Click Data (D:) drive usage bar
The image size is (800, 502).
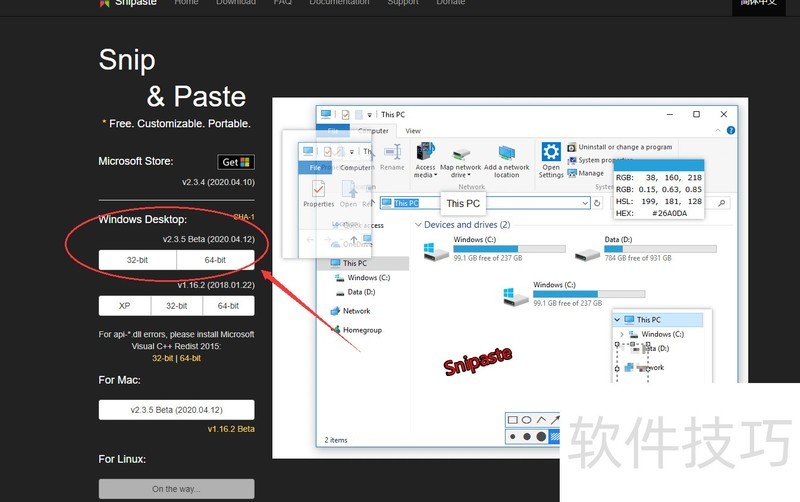pos(660,249)
